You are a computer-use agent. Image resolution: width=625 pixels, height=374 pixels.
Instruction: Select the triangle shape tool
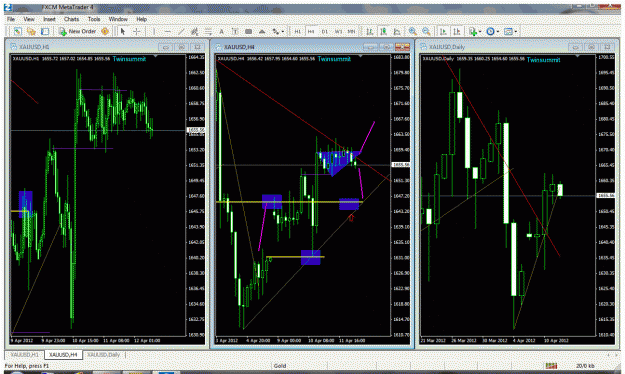[x=262, y=31]
